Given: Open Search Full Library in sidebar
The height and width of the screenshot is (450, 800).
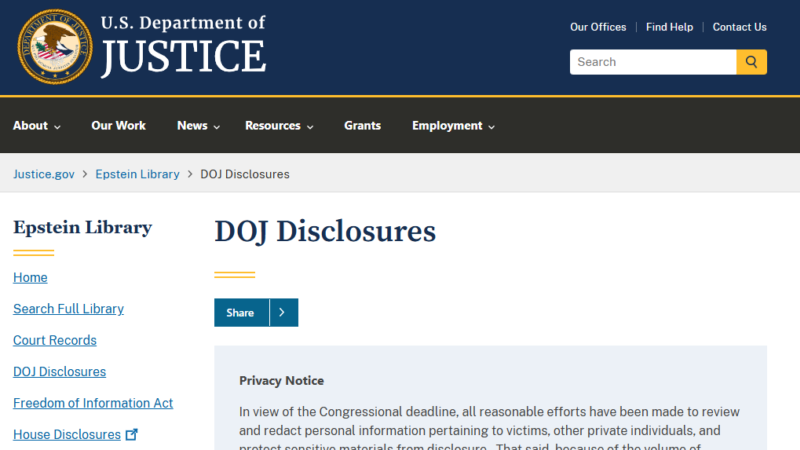Looking at the screenshot, I should point(68,309).
